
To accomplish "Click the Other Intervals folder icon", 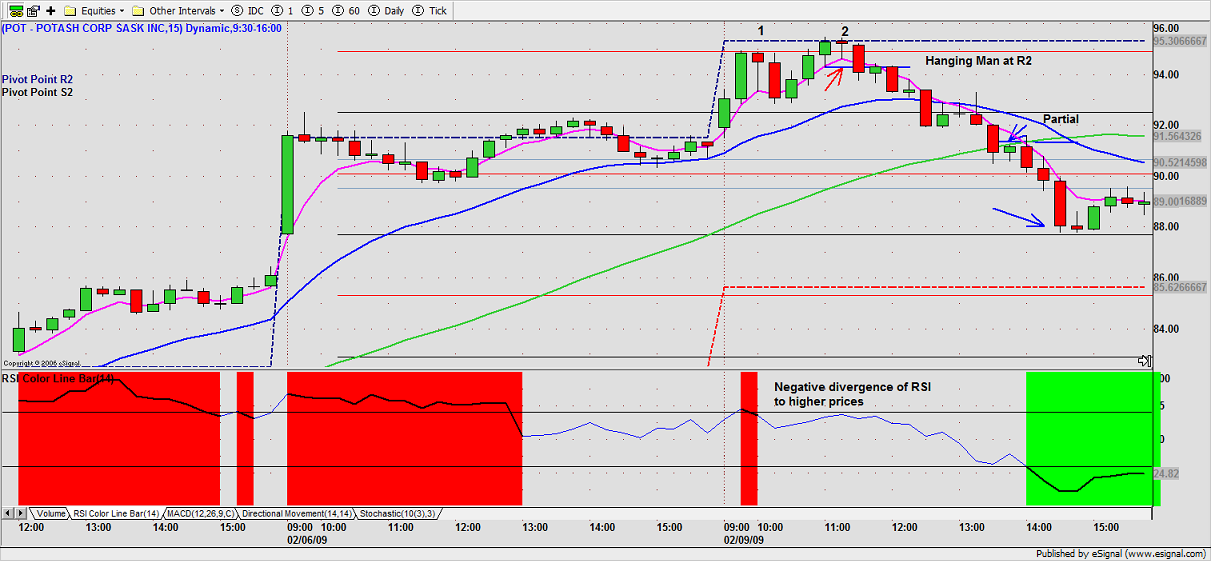I will 140,10.
